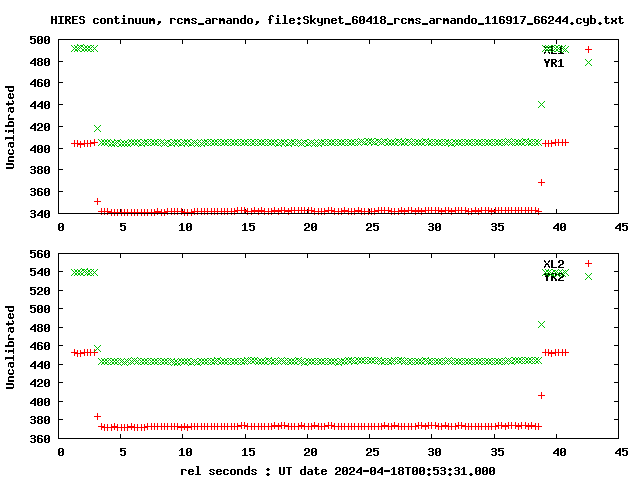640x480 pixels.
Task: Click the 500 tick label in XL1/YR1 plot
Action: tap(40, 40)
